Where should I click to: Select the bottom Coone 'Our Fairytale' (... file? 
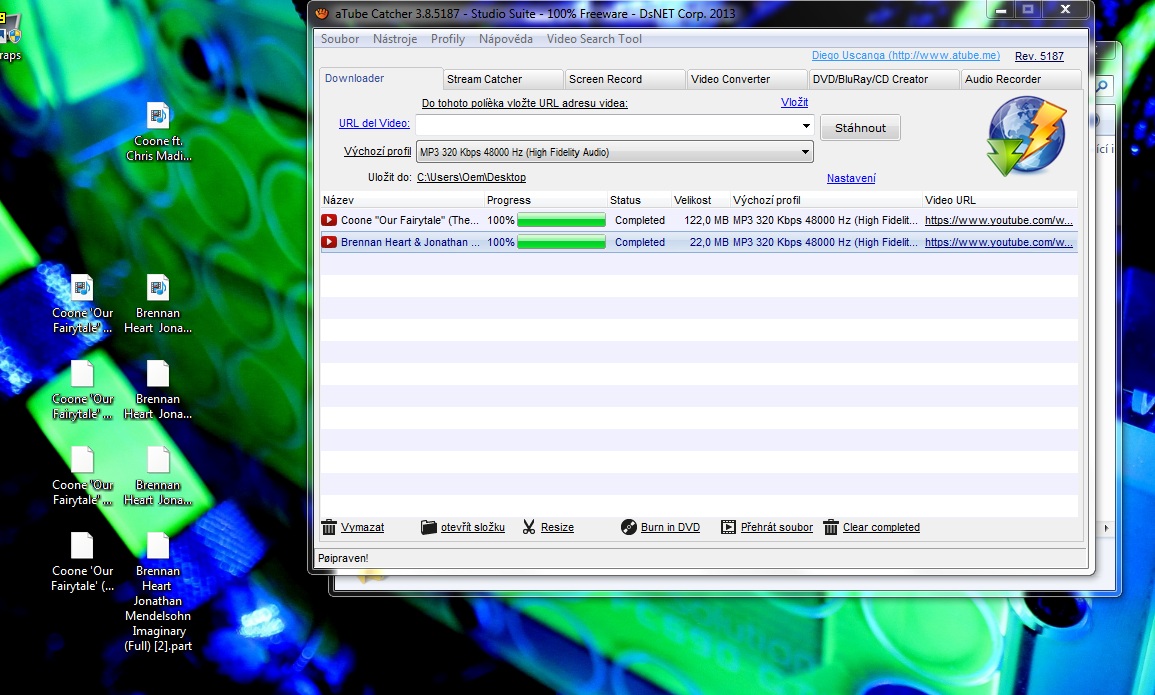coord(82,562)
